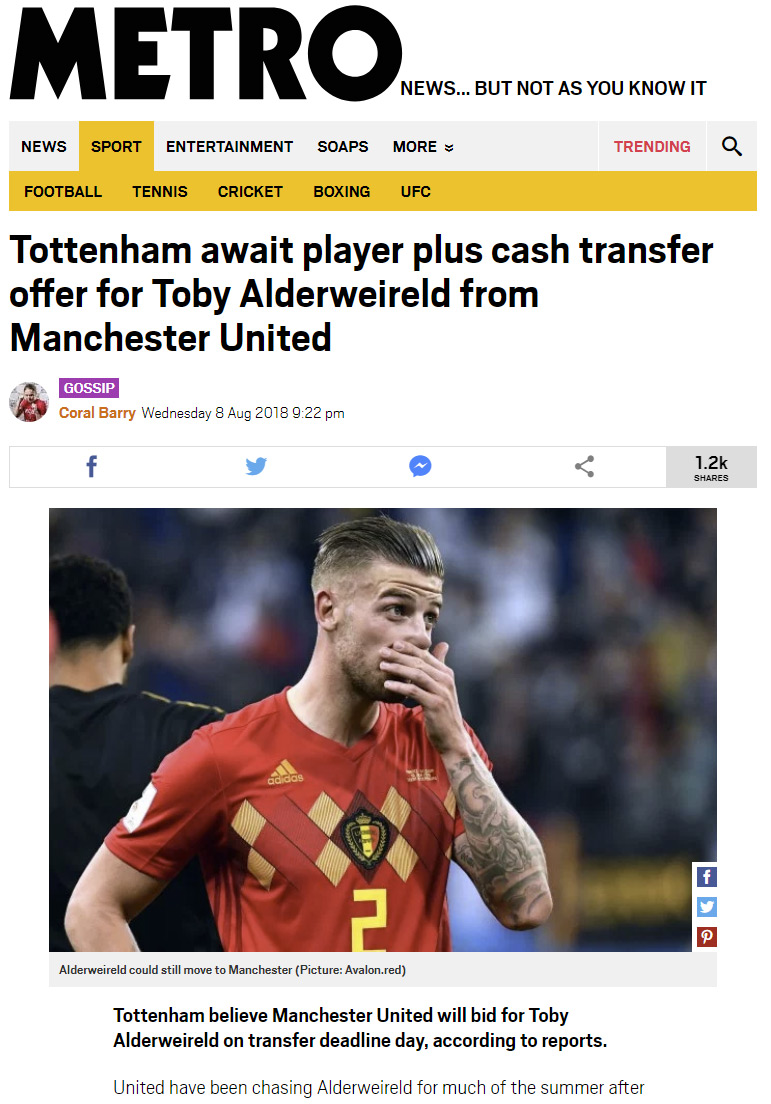771x1104 pixels.
Task: Expand the MORE dropdown menu
Action: [422, 146]
